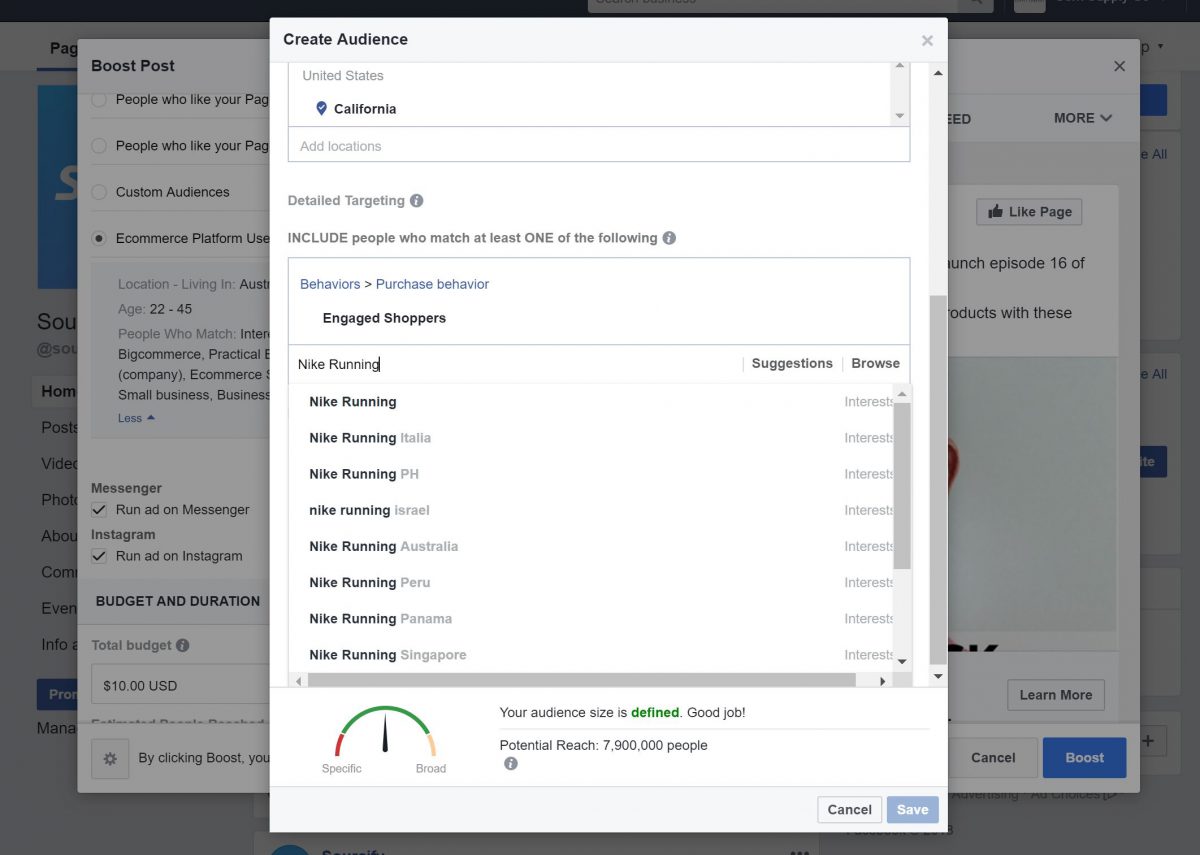
Task: Click Cancel in Create Audience dialog
Action: pyautogui.click(x=849, y=810)
